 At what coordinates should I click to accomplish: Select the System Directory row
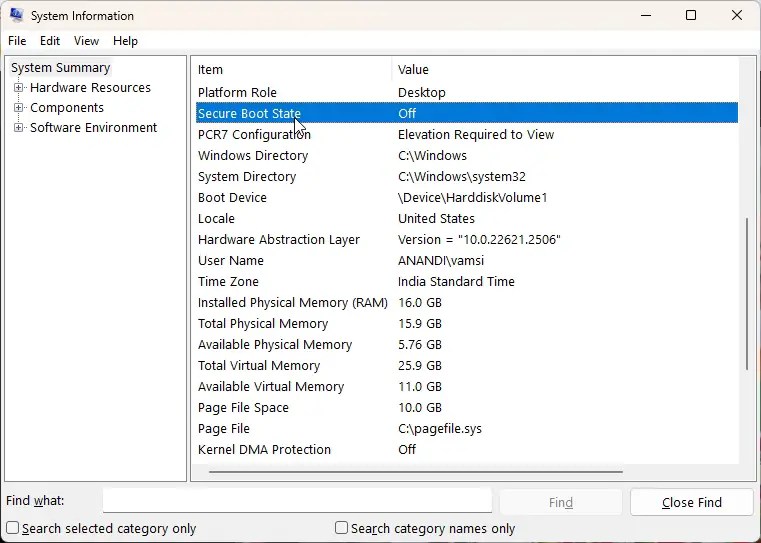(x=467, y=176)
